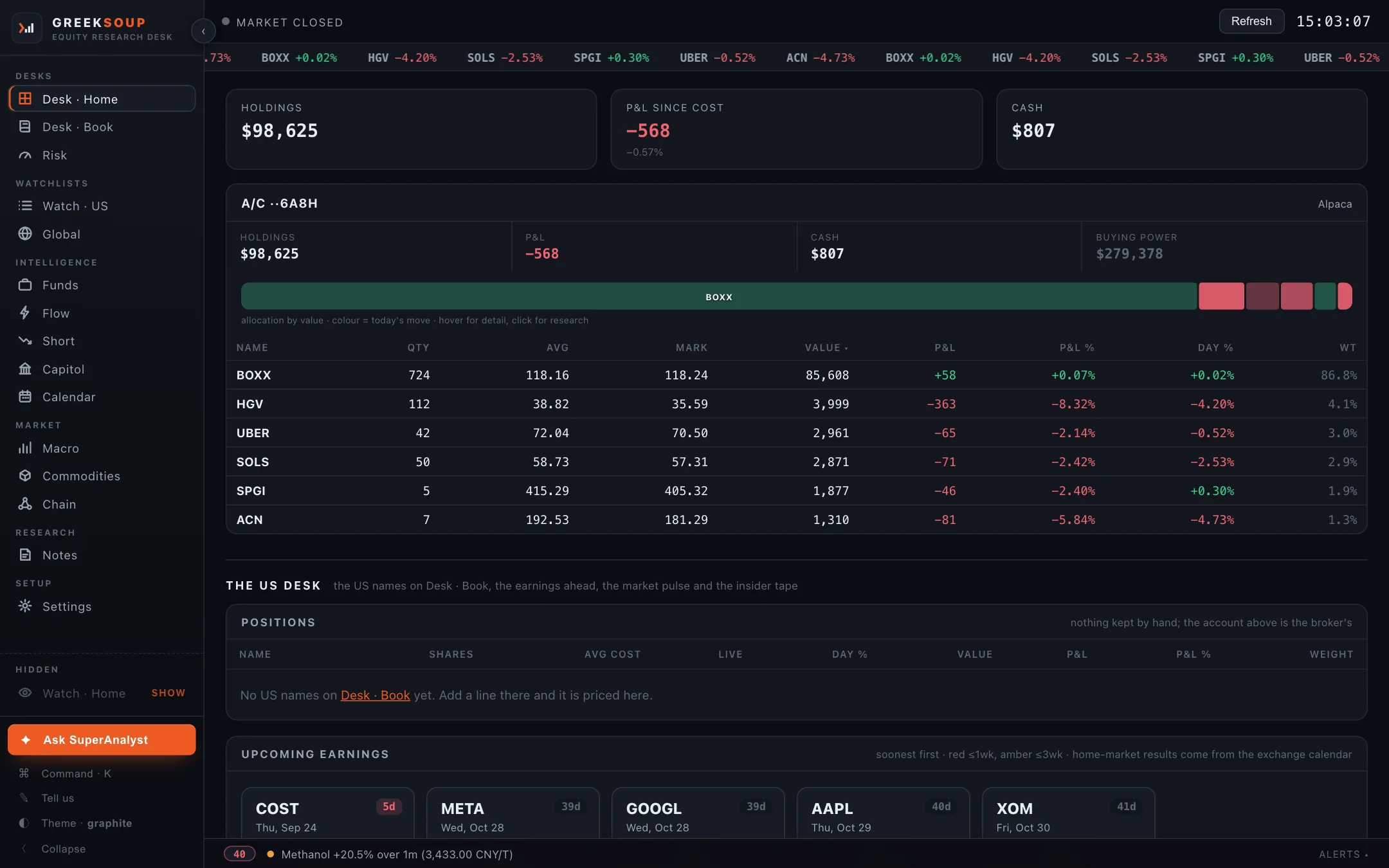Open the HGV holdings row
Viewport: 1389px width, 868px height.
(x=796, y=404)
